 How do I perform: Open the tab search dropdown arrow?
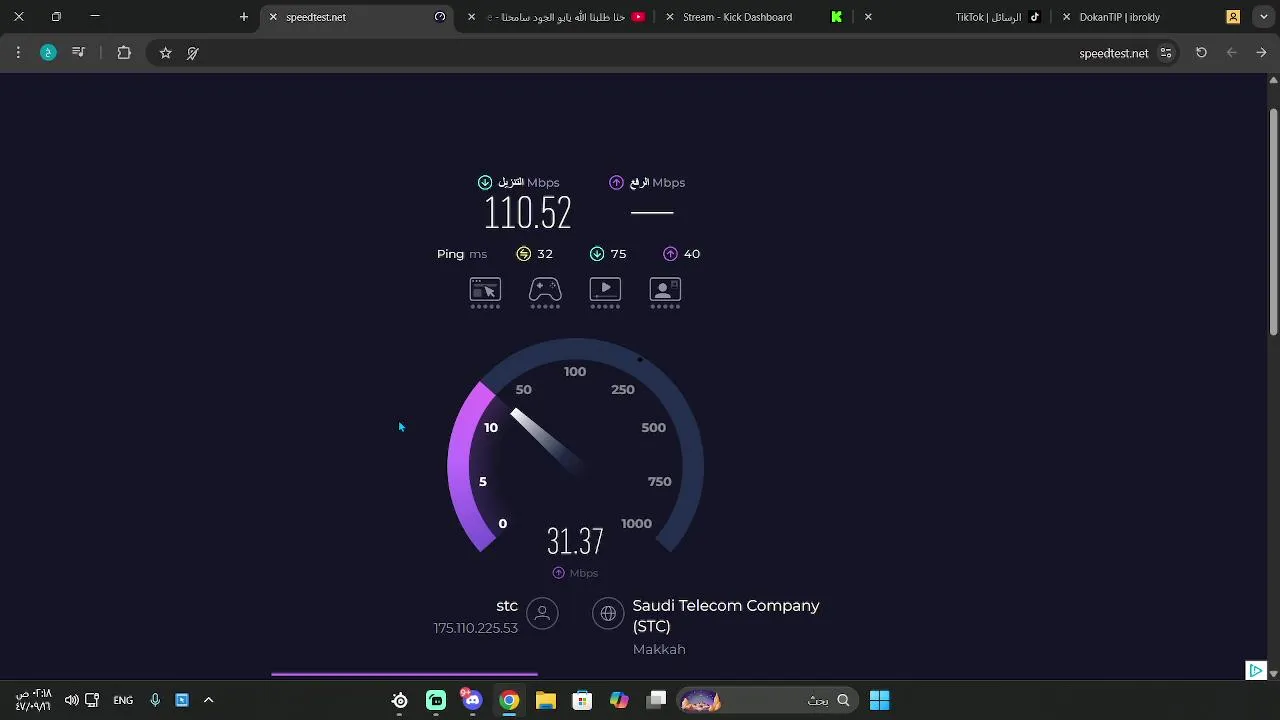[x=1263, y=17]
